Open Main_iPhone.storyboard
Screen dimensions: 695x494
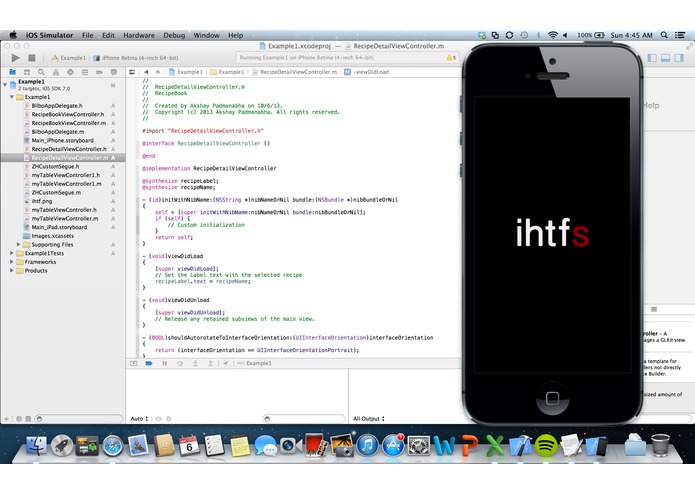62,140
